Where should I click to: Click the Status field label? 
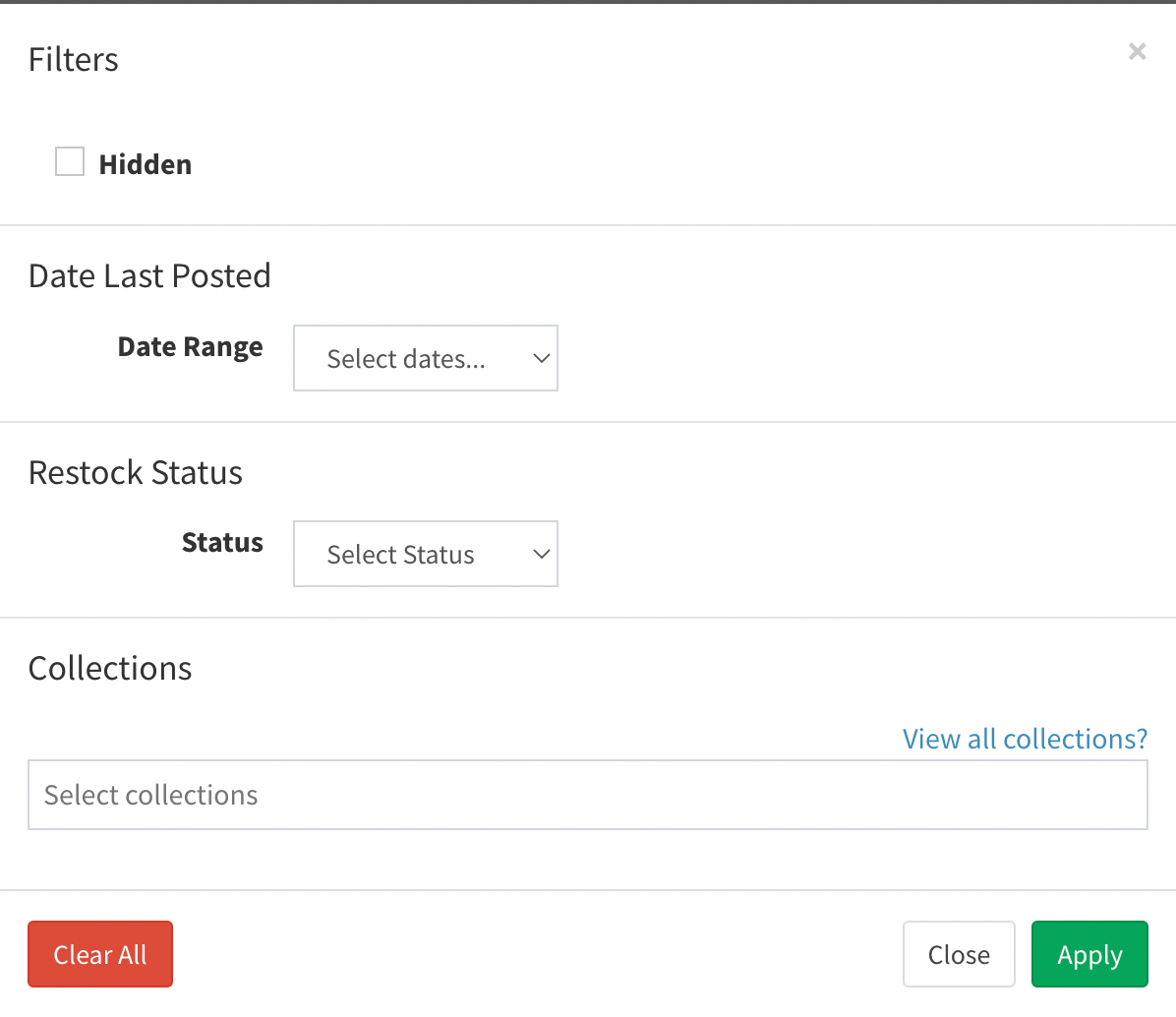pos(223,542)
